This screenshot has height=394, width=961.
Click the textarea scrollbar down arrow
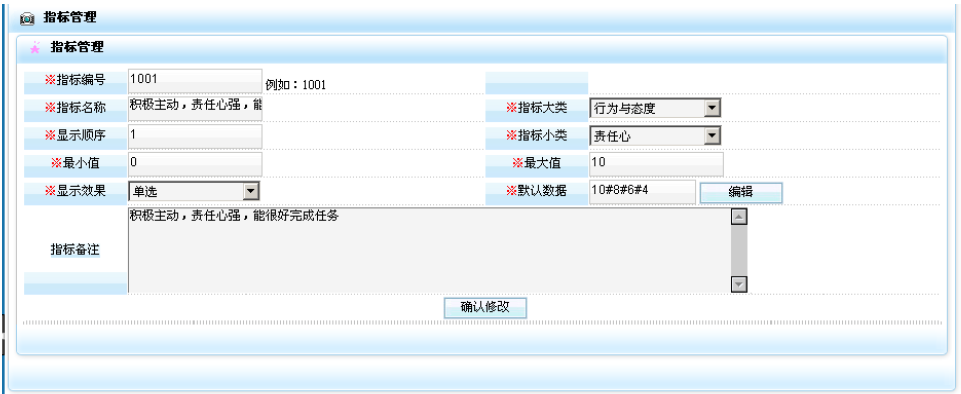(739, 284)
